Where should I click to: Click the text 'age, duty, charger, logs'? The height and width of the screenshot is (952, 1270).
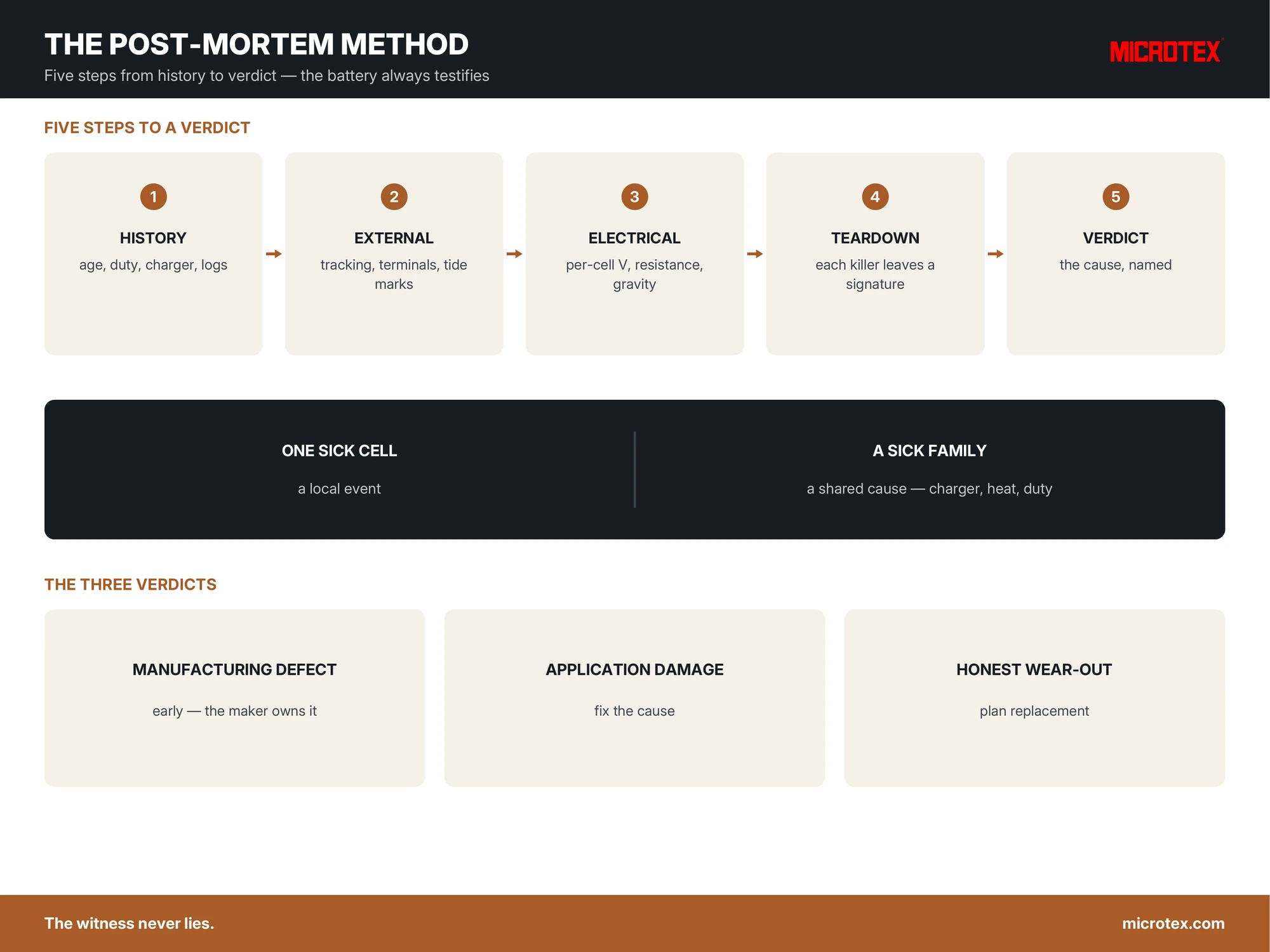coord(153,265)
